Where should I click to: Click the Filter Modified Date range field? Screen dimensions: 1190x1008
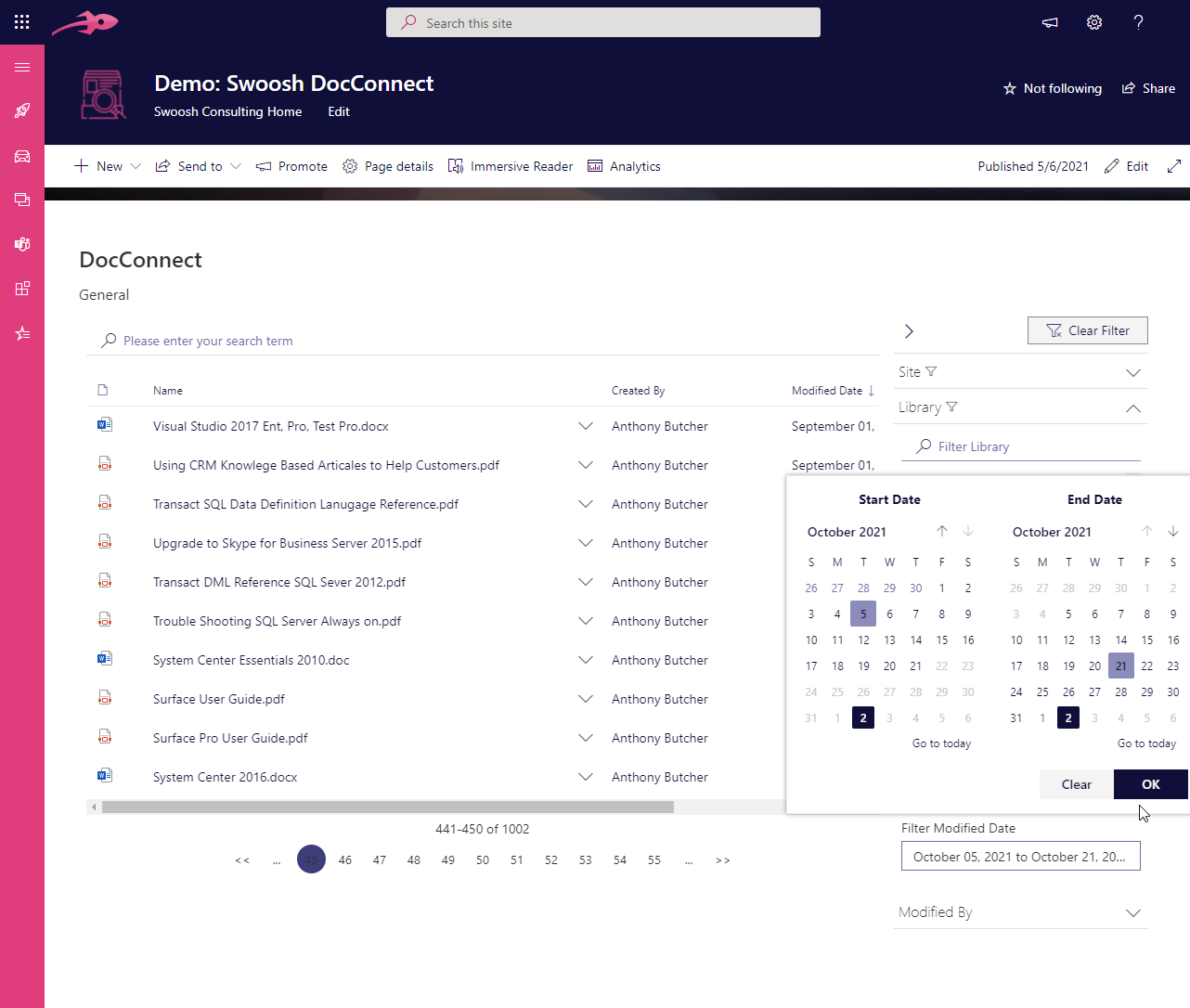point(1021,857)
